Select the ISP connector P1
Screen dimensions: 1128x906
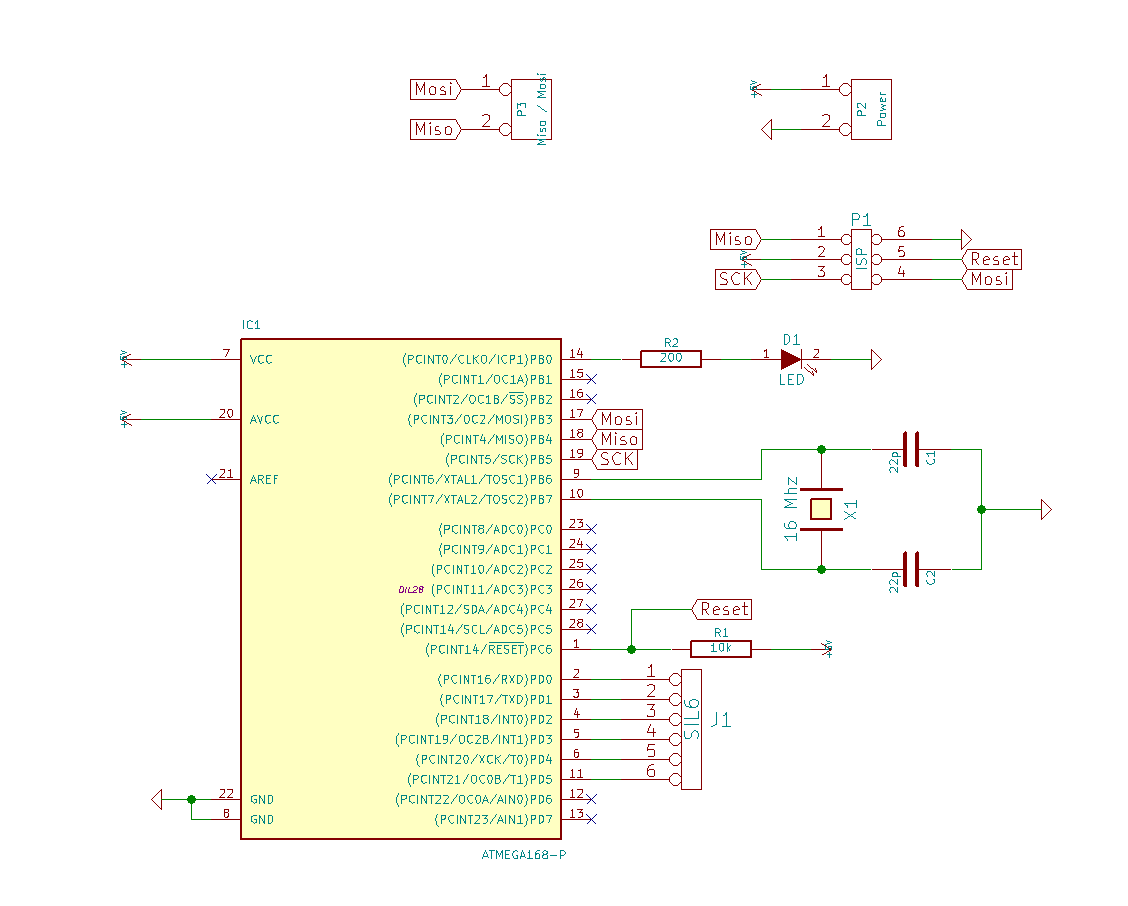(861, 259)
